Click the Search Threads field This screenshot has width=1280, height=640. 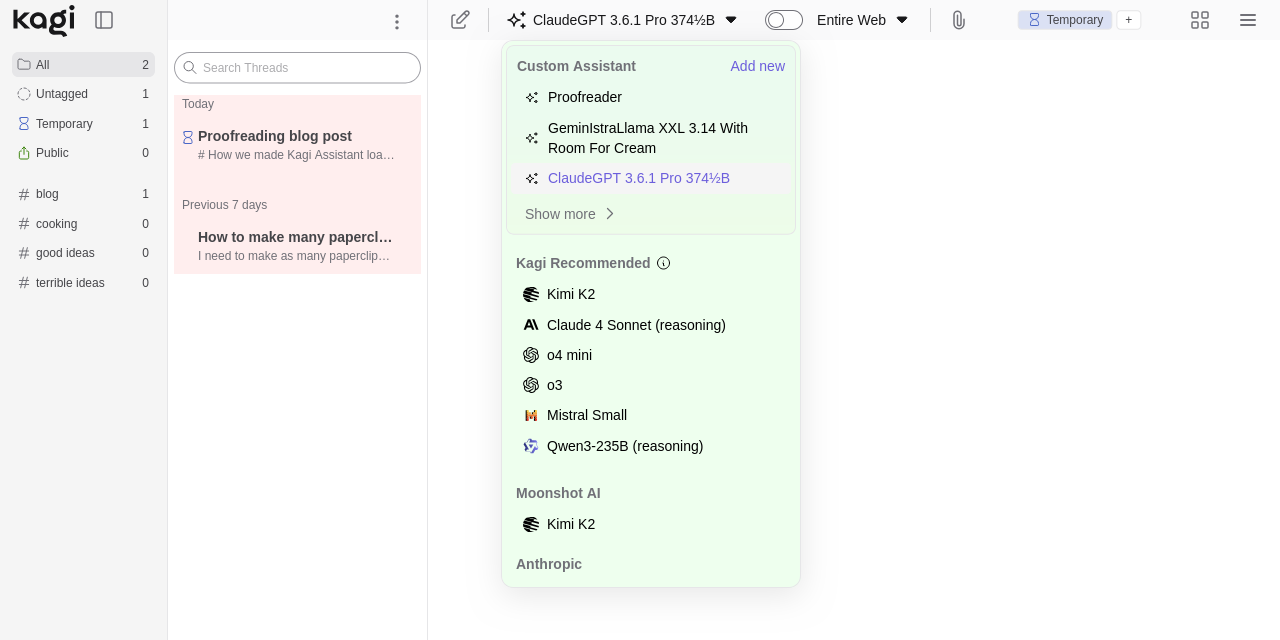(297, 68)
